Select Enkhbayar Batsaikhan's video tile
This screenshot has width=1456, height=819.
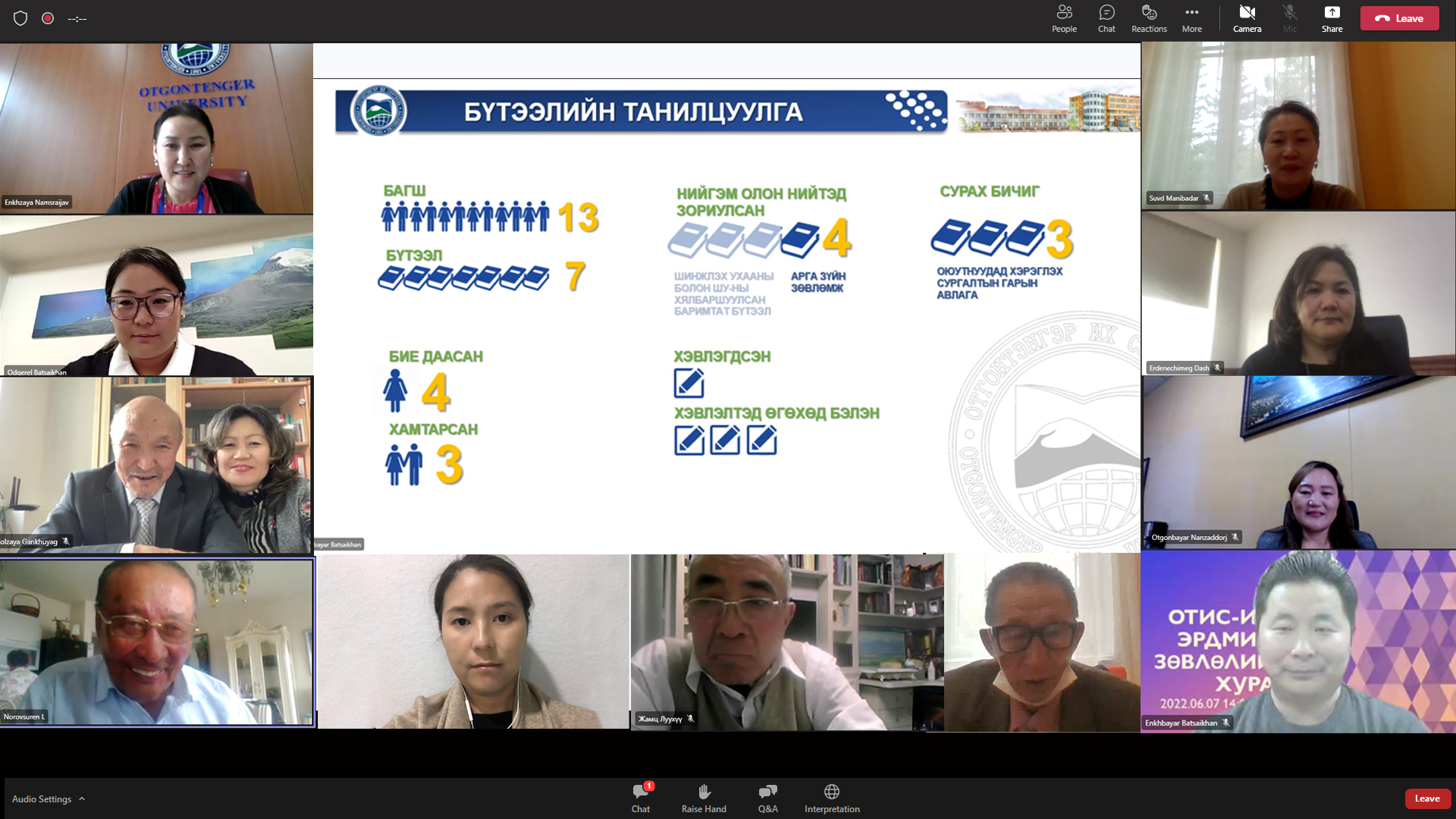1298,642
